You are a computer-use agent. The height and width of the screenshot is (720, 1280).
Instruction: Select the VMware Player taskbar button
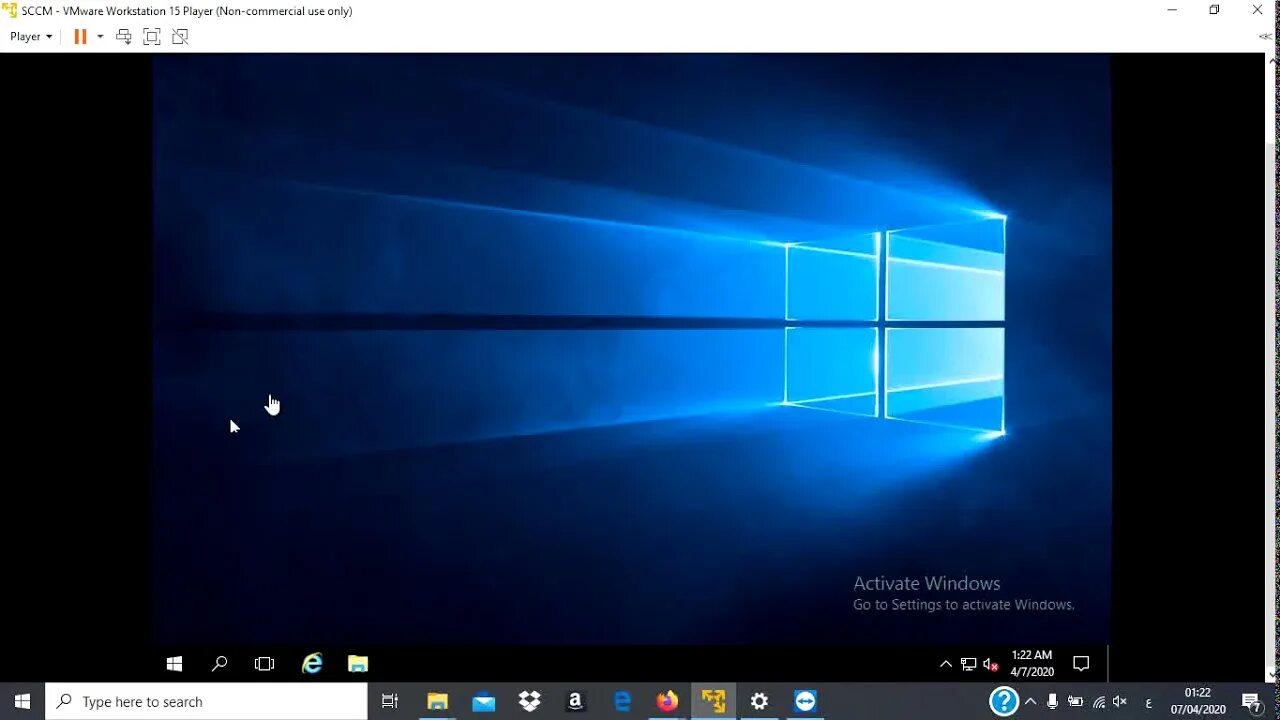tap(713, 701)
